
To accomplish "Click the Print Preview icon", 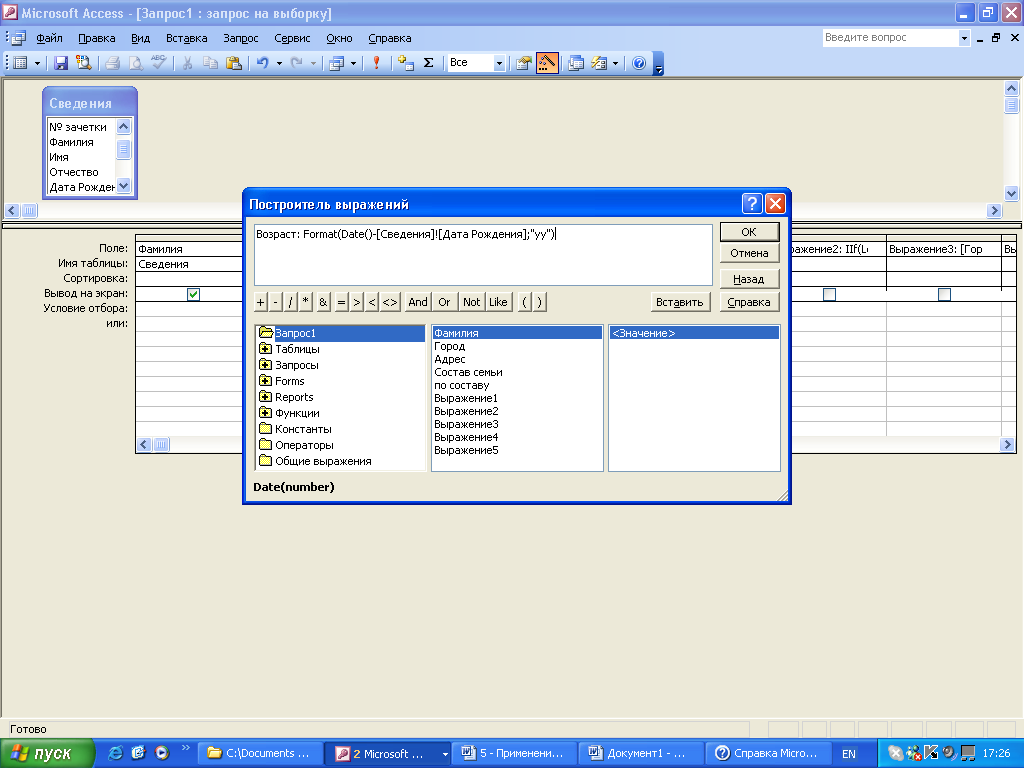I will [135, 63].
